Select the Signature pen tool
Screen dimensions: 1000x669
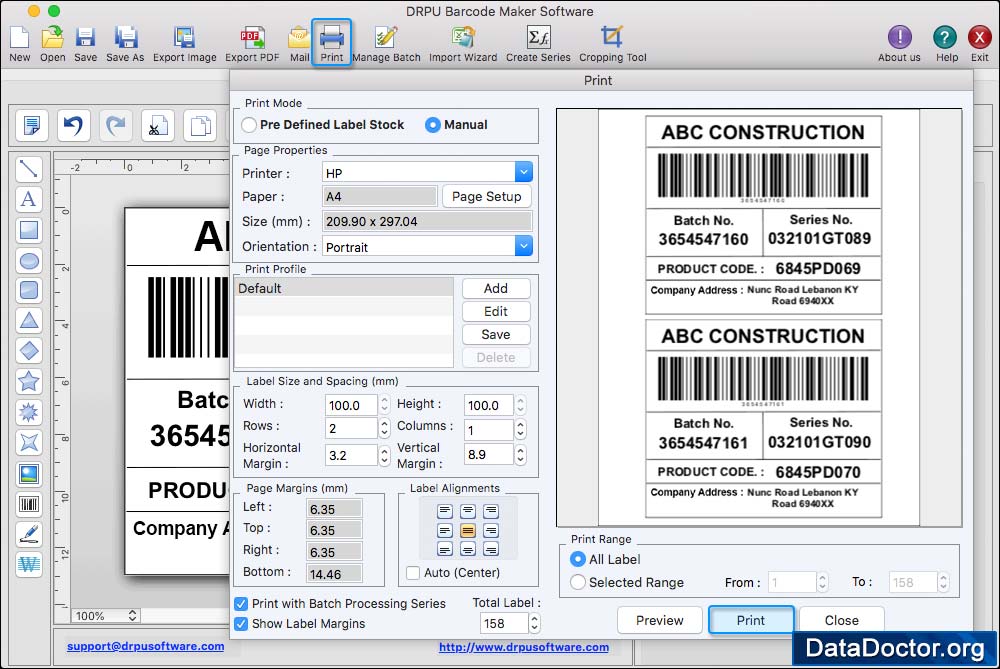pos(29,534)
